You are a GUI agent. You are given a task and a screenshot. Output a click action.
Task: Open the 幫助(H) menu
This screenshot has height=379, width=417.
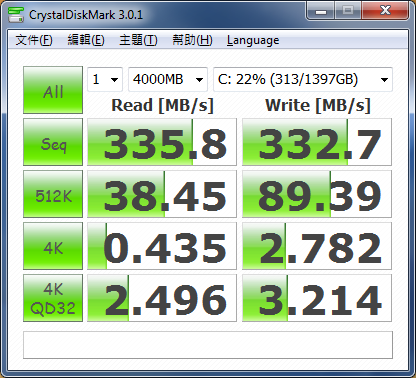[192, 40]
